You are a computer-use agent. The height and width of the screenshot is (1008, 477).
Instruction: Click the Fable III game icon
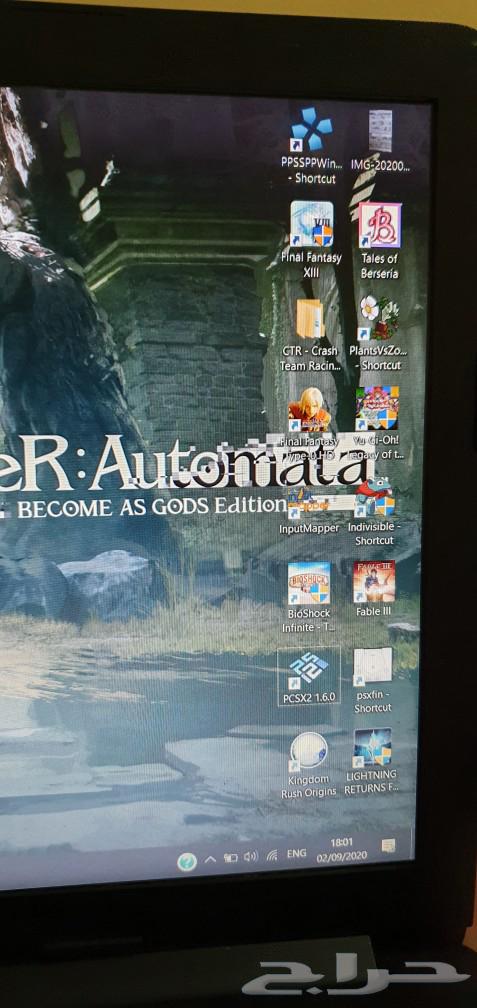pyautogui.click(x=374, y=582)
